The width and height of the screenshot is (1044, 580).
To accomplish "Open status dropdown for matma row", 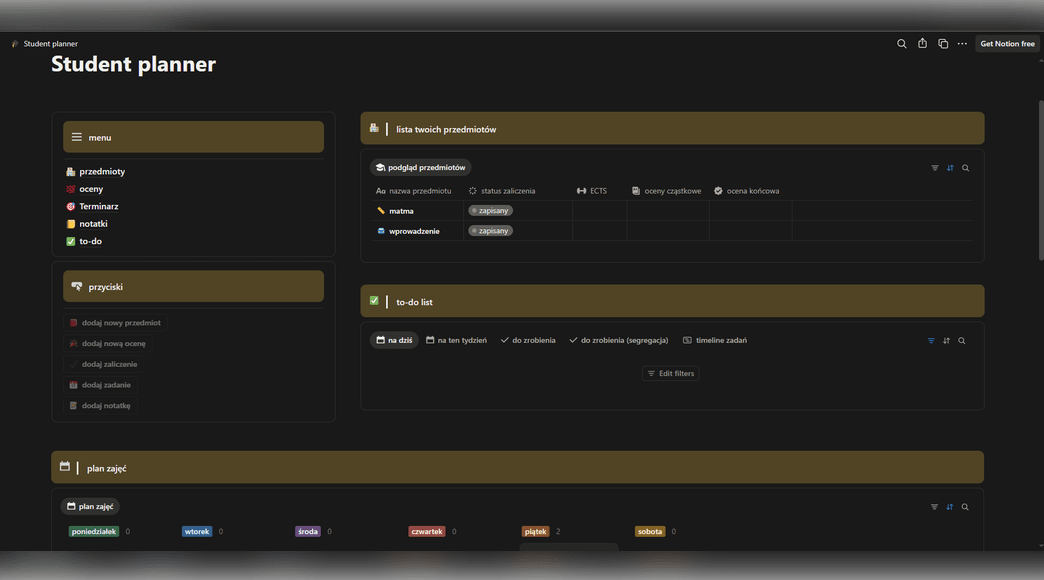I will 491,211.
